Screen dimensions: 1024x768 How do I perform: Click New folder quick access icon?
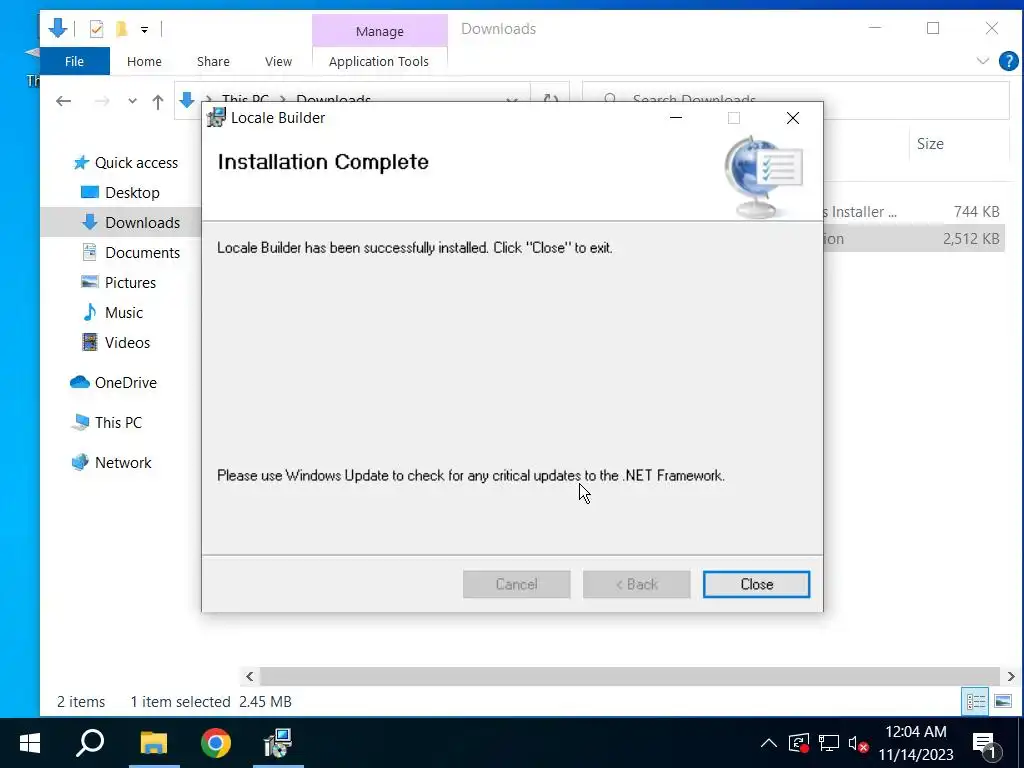pyautogui.click(x=121, y=29)
